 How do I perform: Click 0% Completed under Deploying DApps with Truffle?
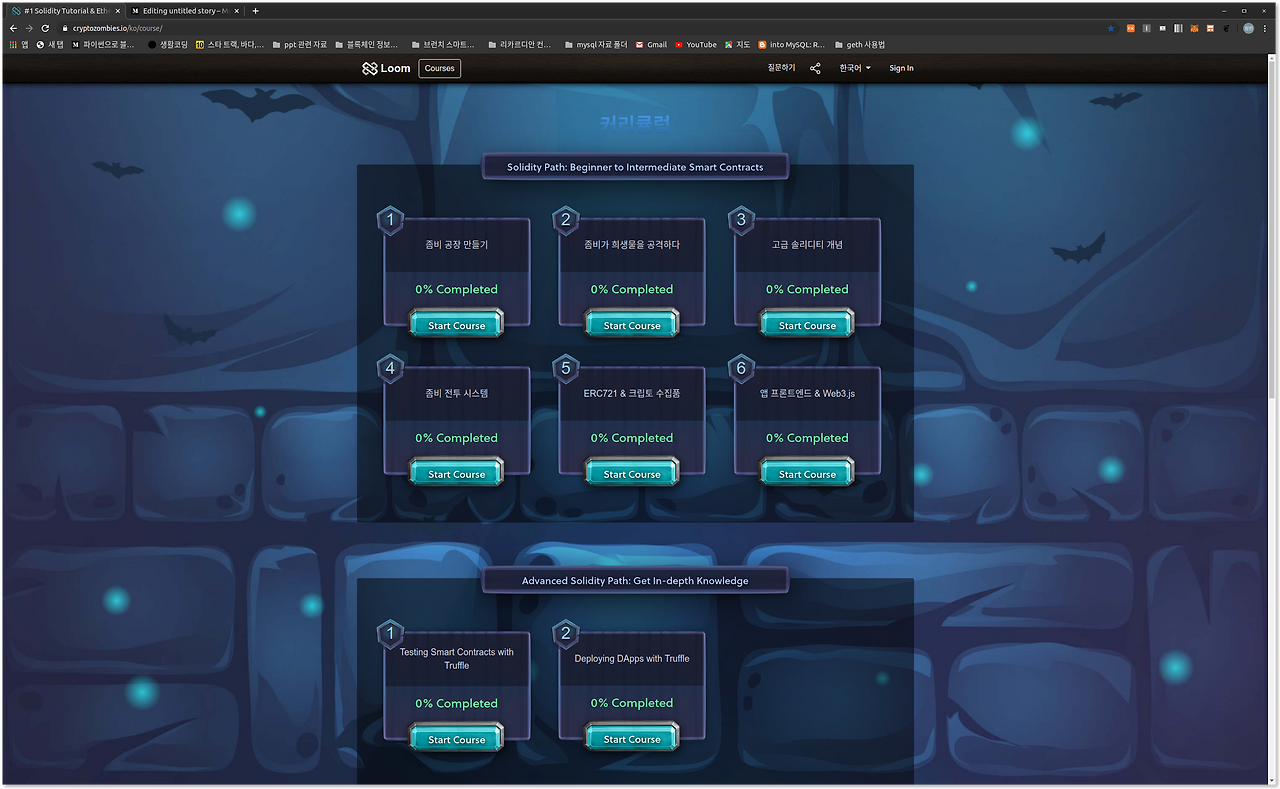[632, 703]
